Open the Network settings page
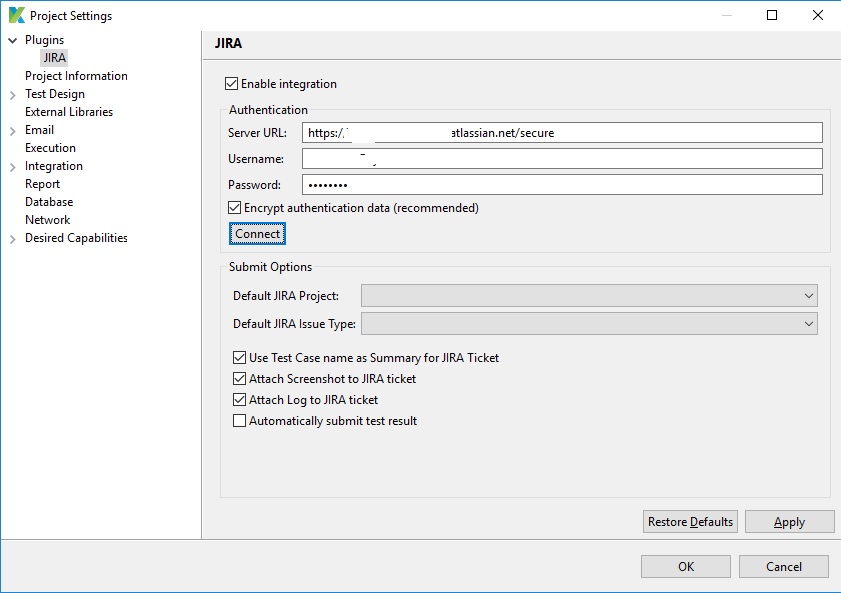 pos(47,219)
